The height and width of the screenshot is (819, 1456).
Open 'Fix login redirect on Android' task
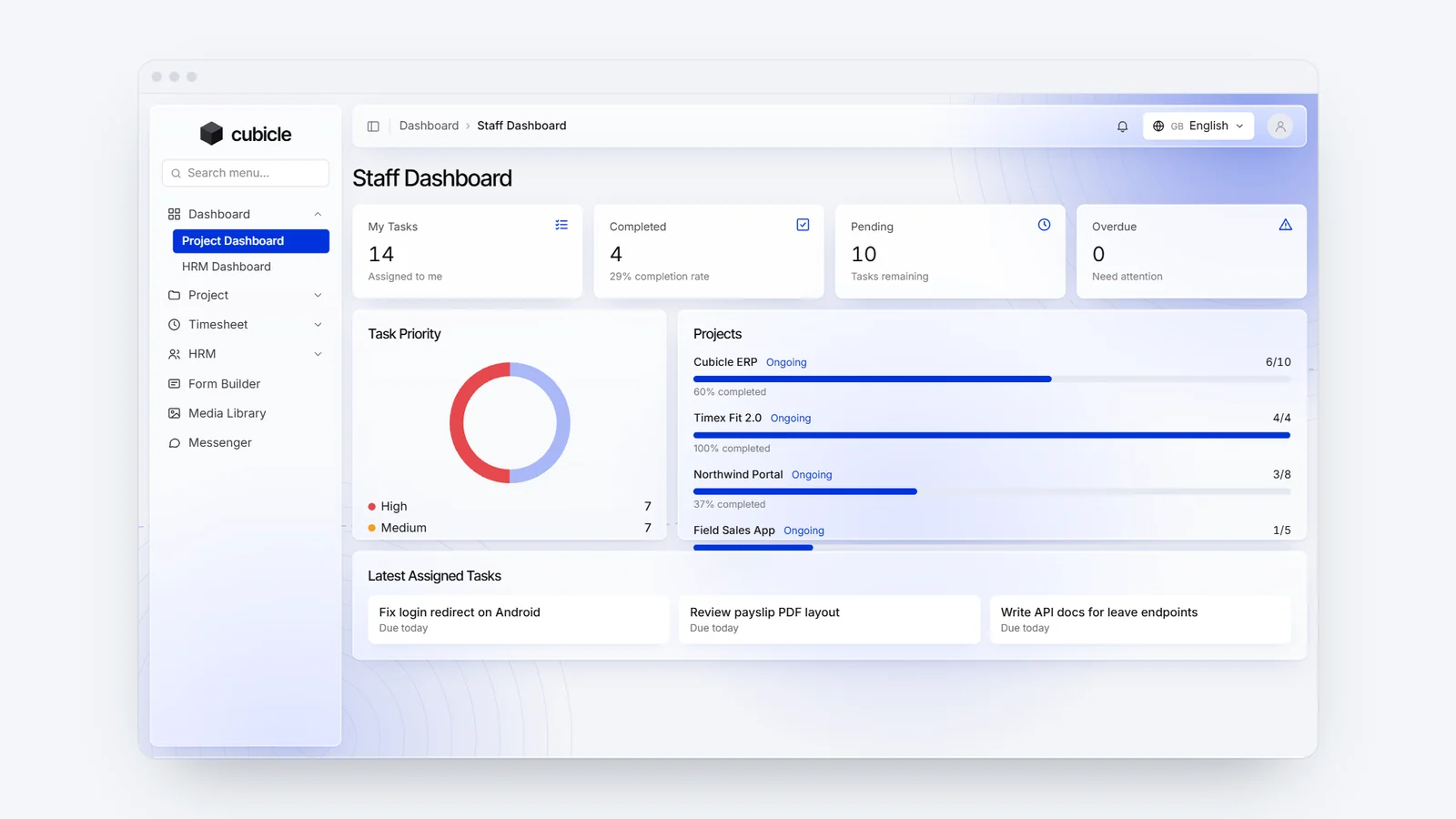pyautogui.click(x=519, y=620)
